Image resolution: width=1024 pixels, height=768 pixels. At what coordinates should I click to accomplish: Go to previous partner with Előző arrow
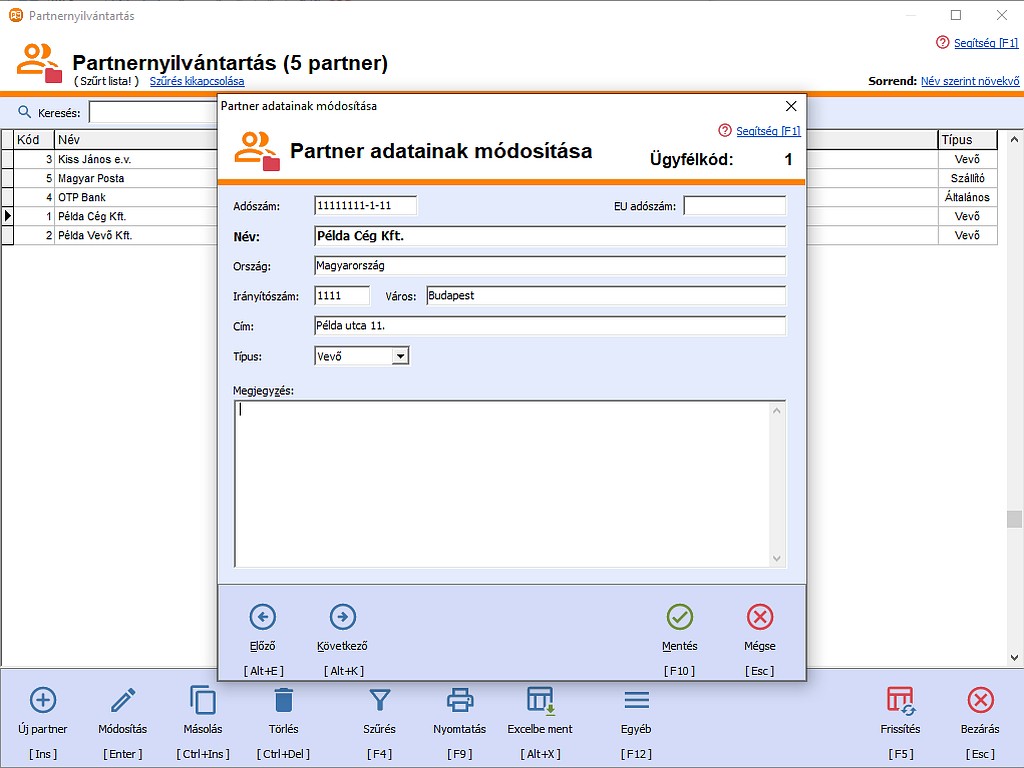(x=262, y=617)
